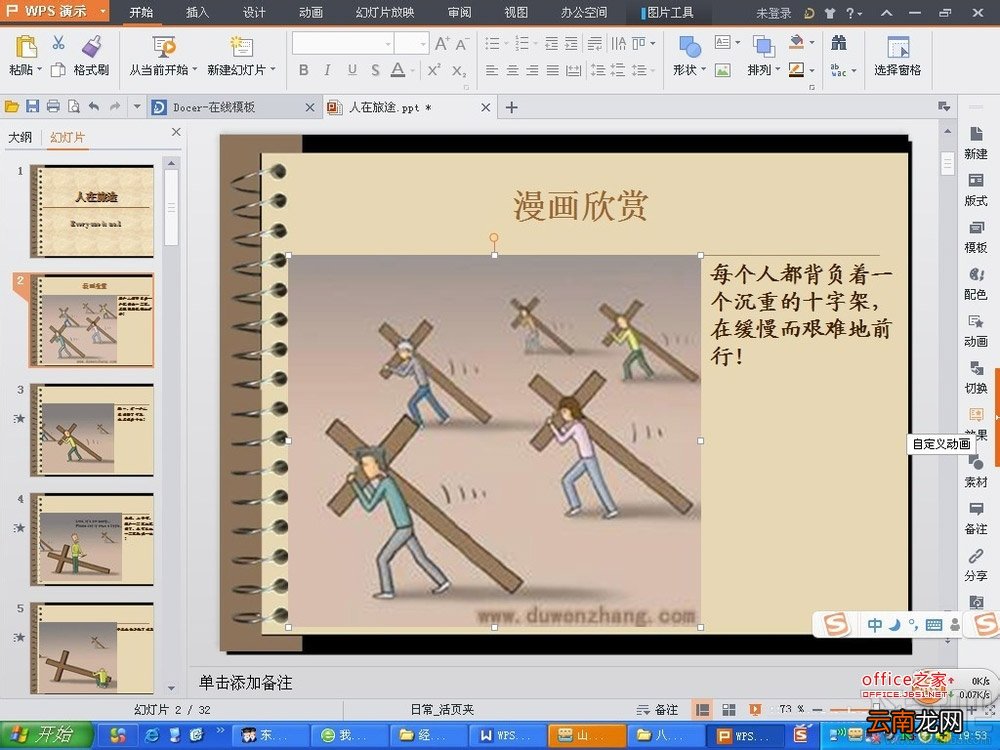Select the Format Painter brush icon

coord(92,46)
